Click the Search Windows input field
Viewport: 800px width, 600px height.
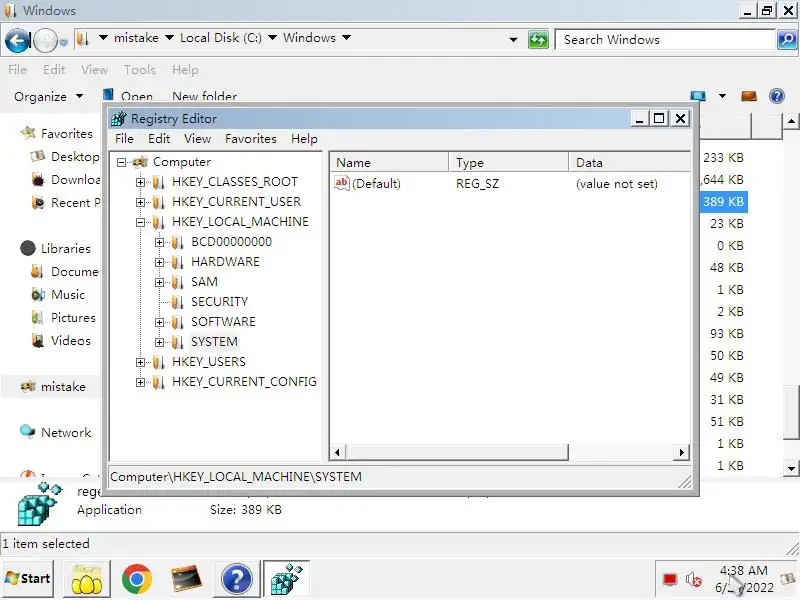pos(665,40)
